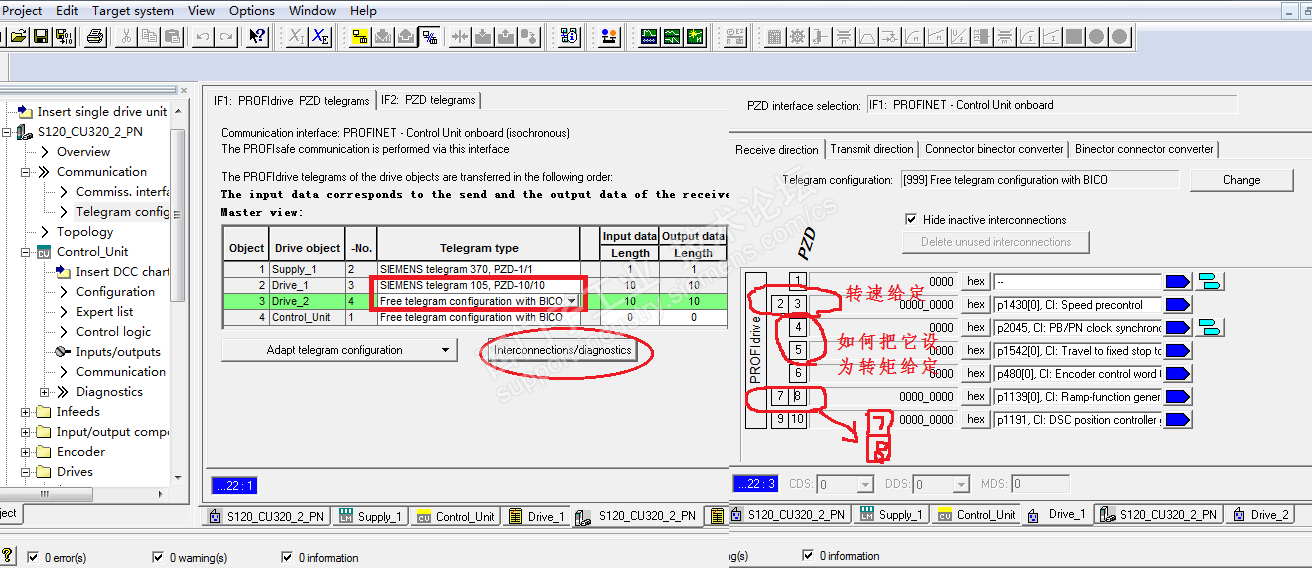
Task: Expand the Drives folder node
Action: [25, 472]
